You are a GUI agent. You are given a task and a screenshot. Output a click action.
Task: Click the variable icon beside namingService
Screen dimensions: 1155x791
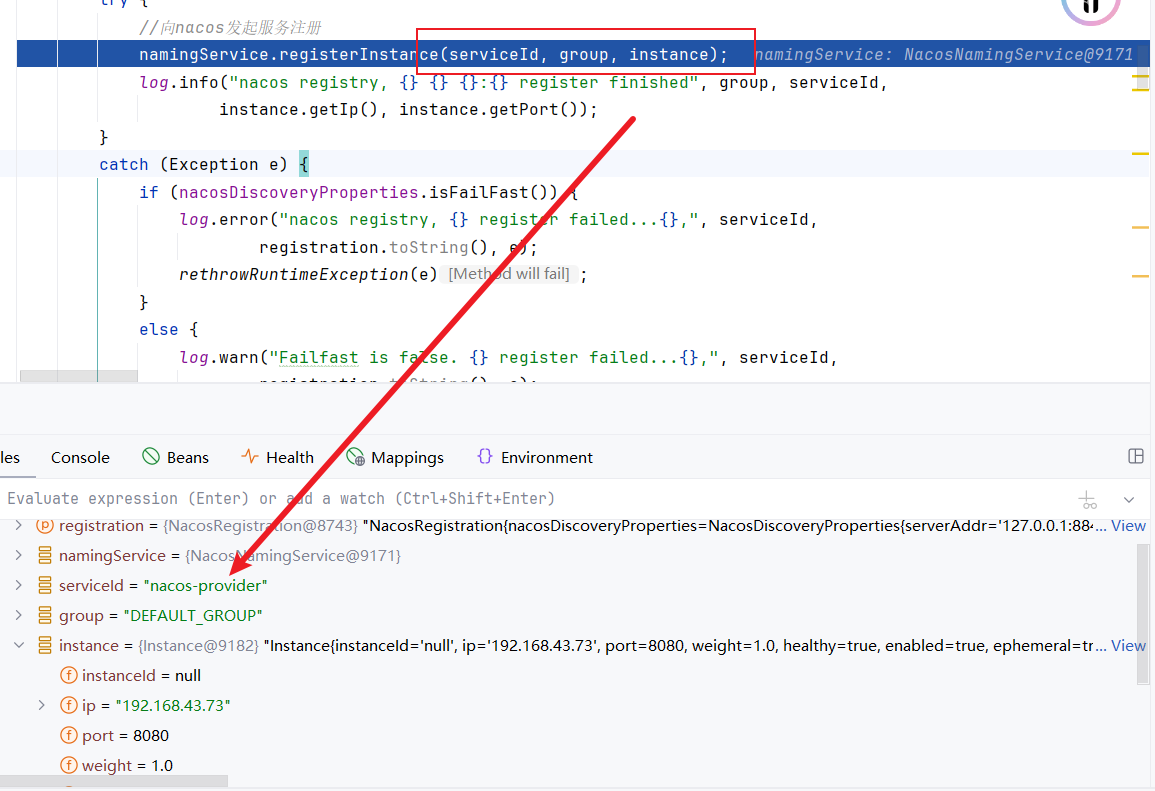click(45, 556)
